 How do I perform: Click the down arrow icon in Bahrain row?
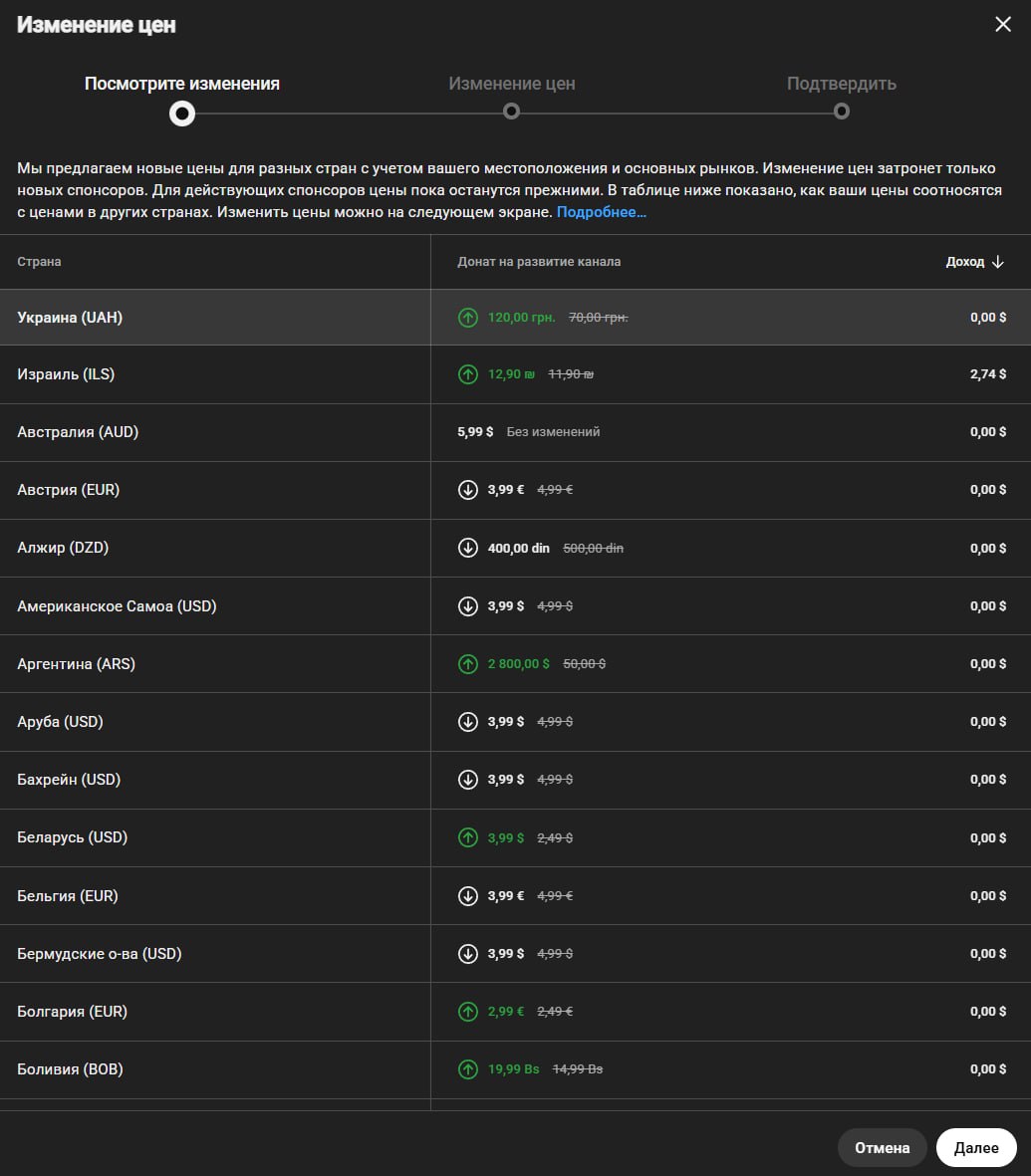(x=467, y=780)
